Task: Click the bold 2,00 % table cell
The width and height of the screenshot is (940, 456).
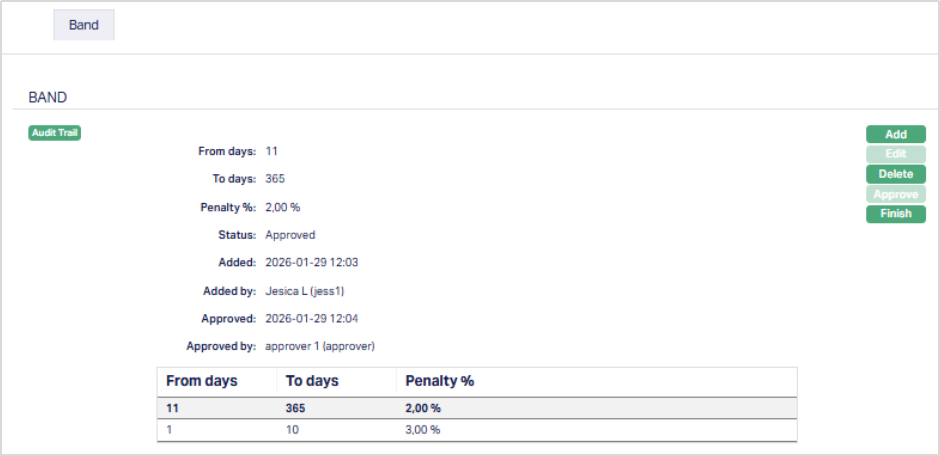Action: tap(422, 408)
